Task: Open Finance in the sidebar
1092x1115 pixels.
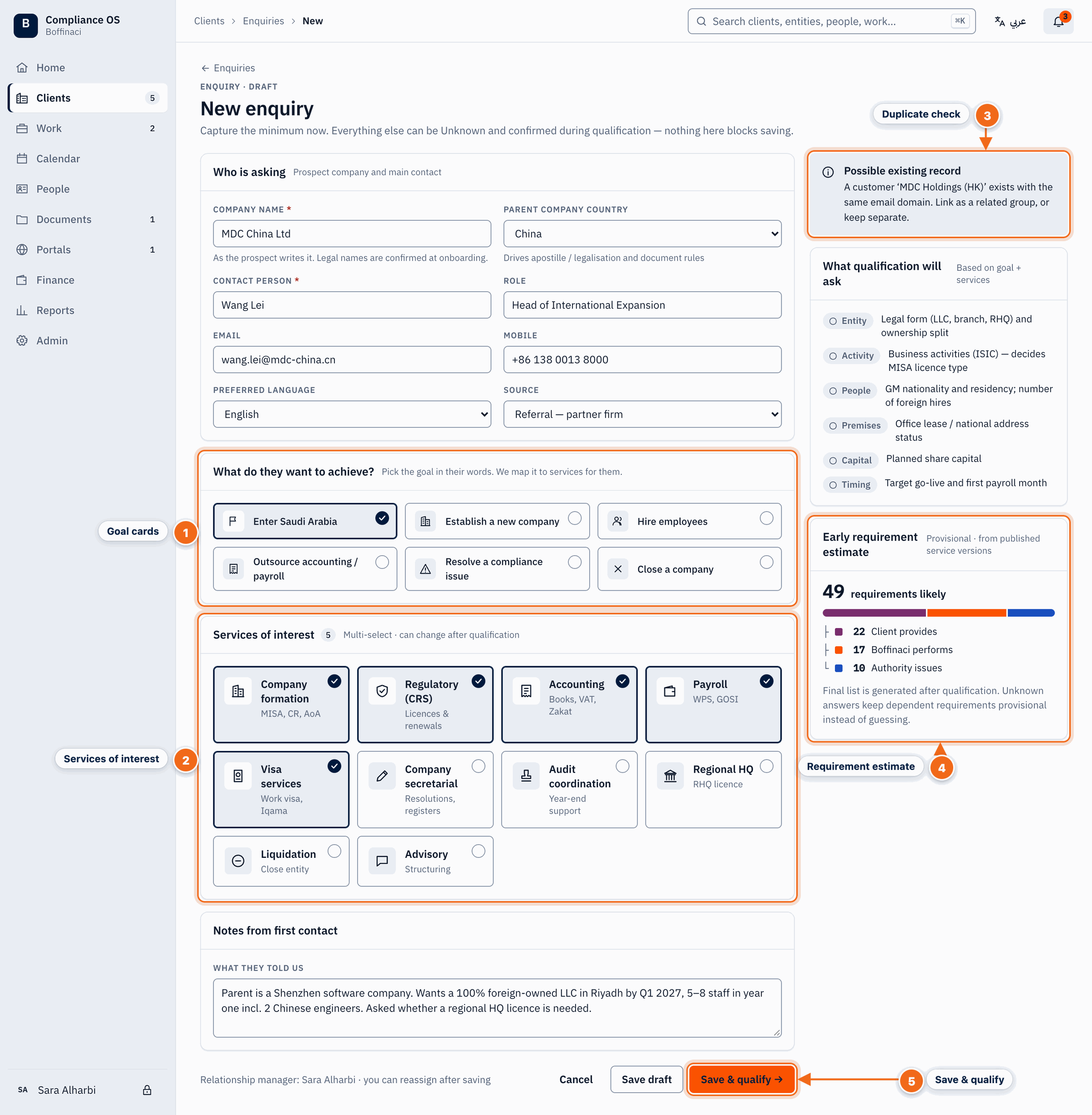Action: tap(88, 280)
